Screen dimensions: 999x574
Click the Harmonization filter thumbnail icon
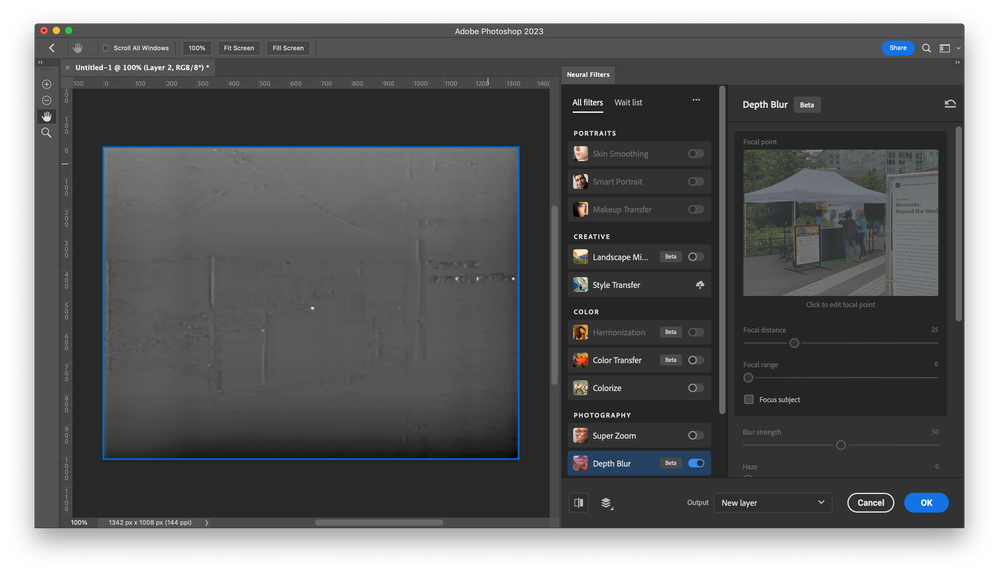(580, 332)
